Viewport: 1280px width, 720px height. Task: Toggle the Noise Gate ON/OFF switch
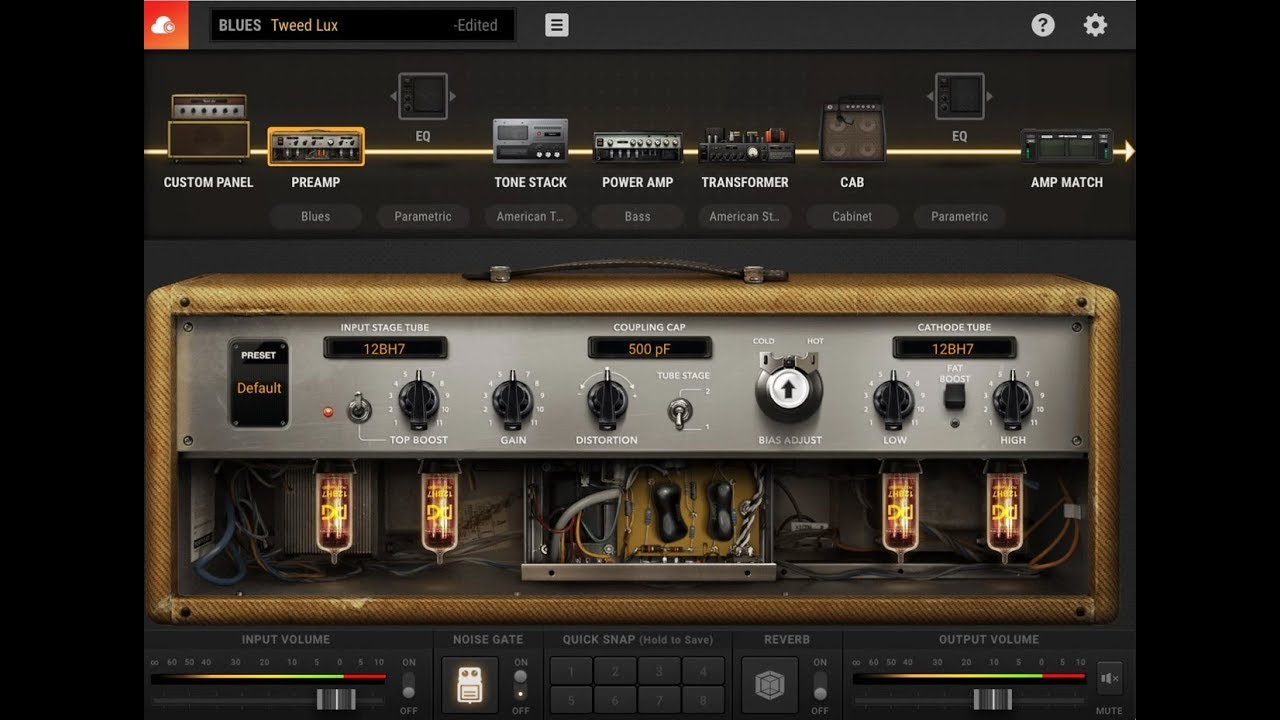tap(520, 685)
